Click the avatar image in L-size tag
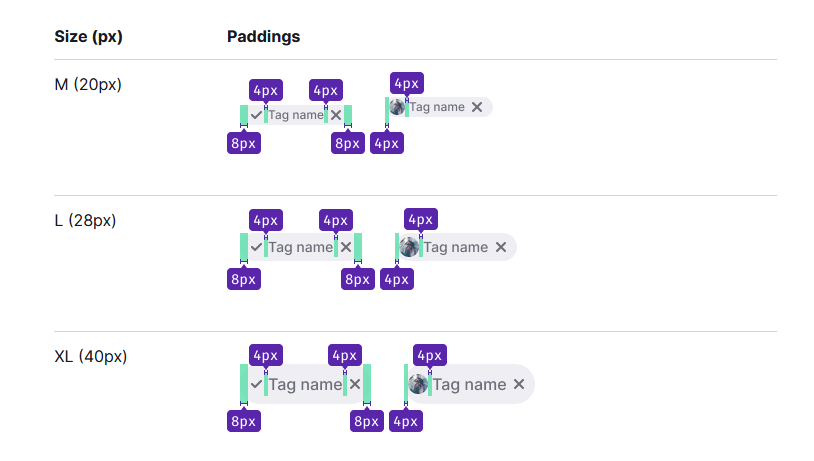The image size is (814, 461). tap(409, 247)
